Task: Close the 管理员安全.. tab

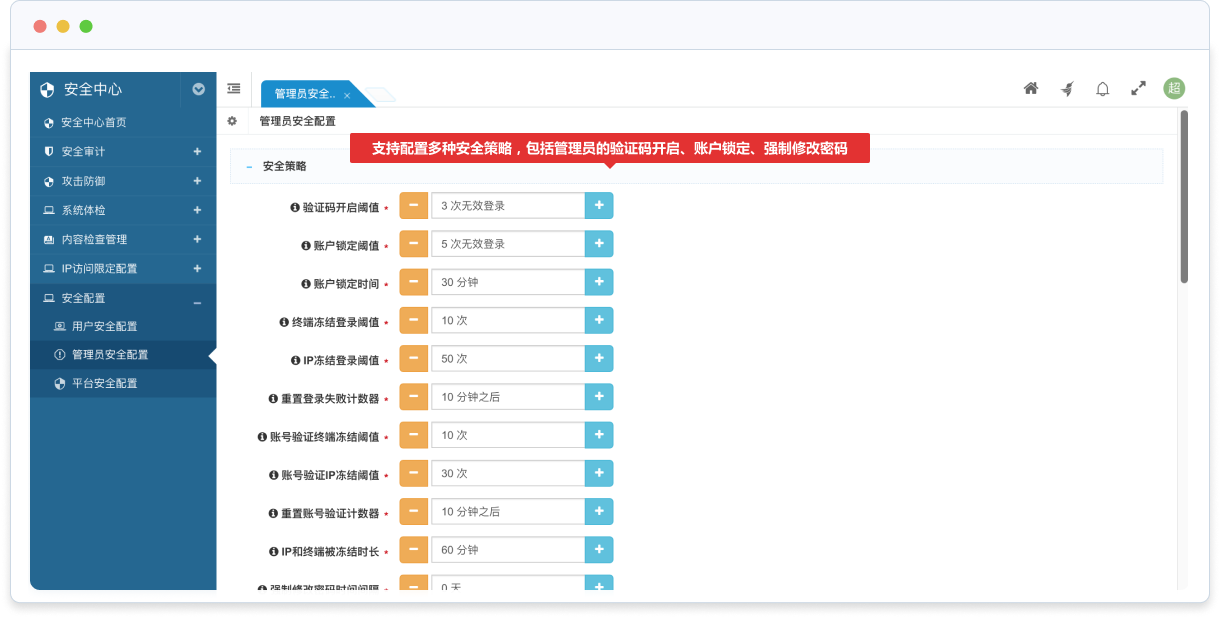Action: [x=347, y=95]
